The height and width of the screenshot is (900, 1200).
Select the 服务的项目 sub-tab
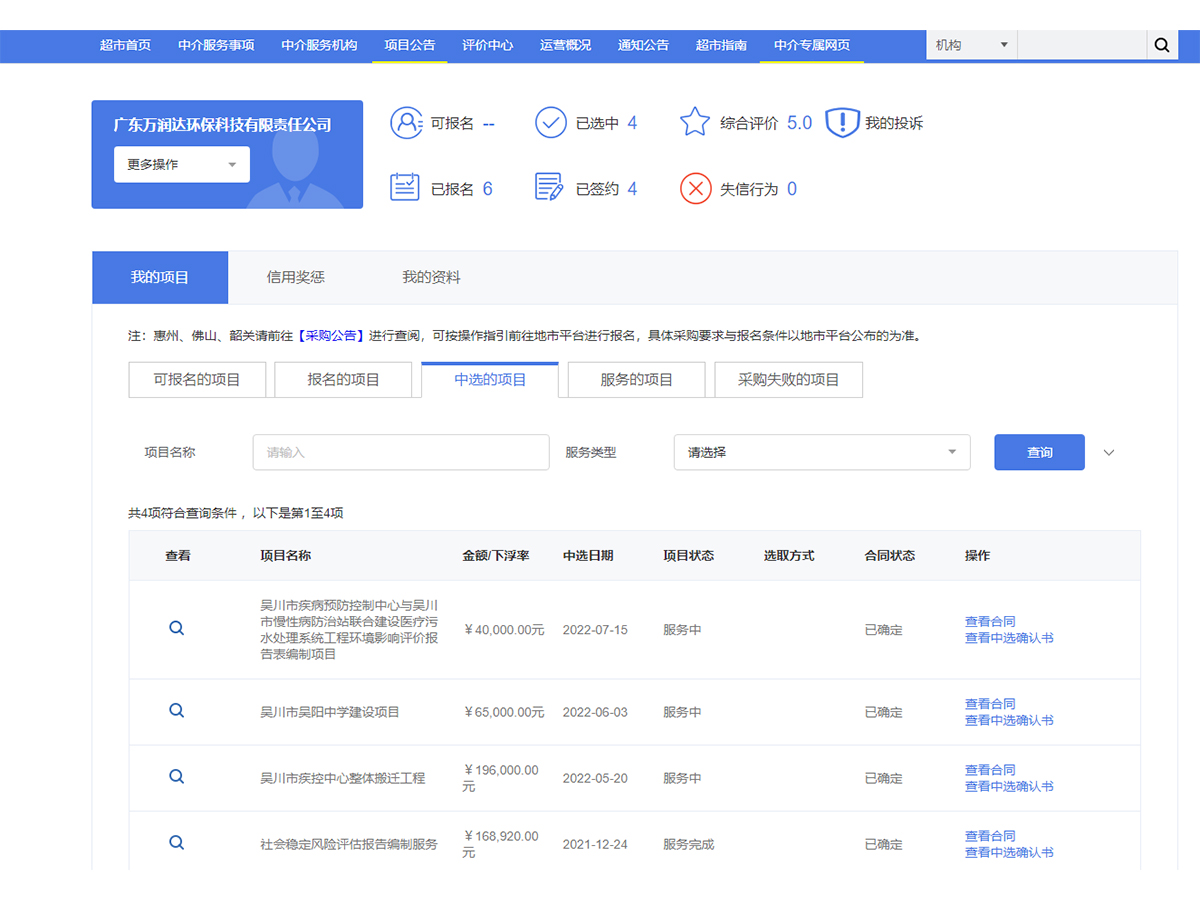click(x=636, y=380)
